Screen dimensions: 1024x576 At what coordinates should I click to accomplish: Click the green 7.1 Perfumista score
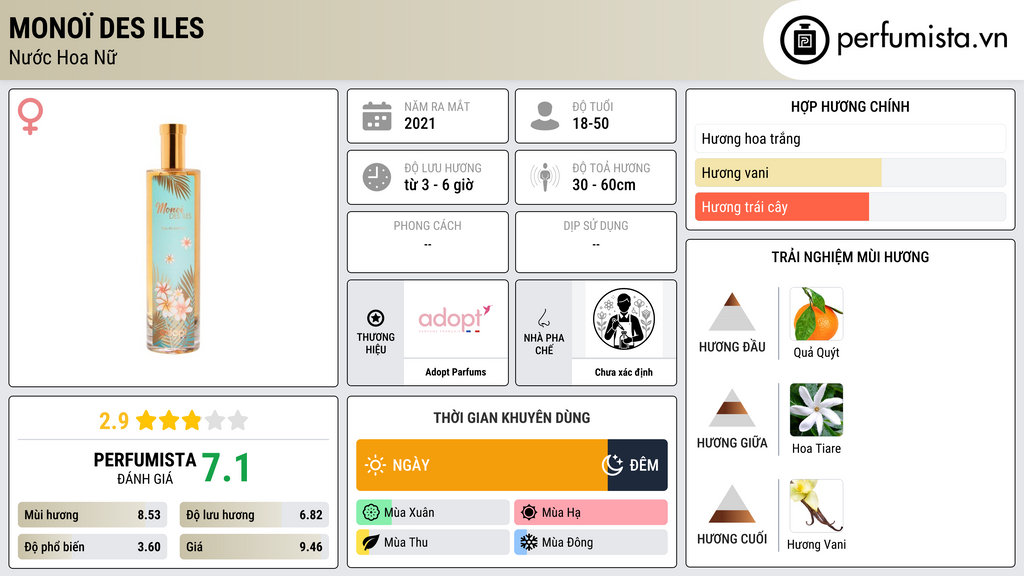pos(225,468)
